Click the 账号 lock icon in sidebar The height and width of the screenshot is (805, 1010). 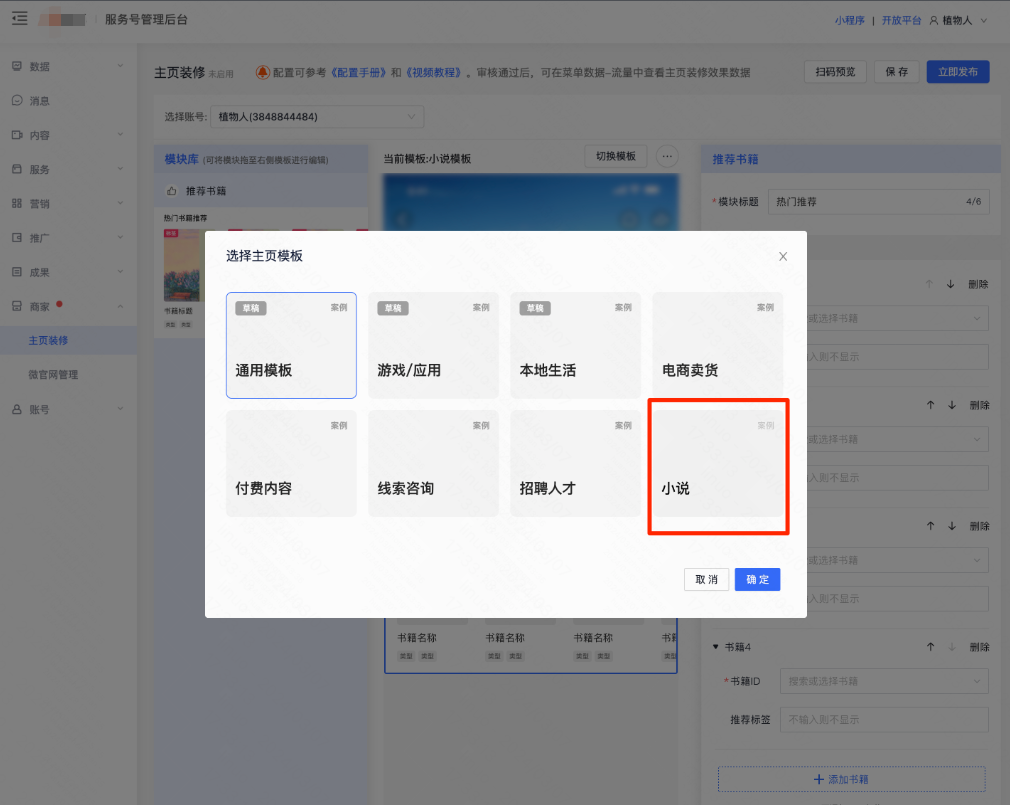click(17, 409)
